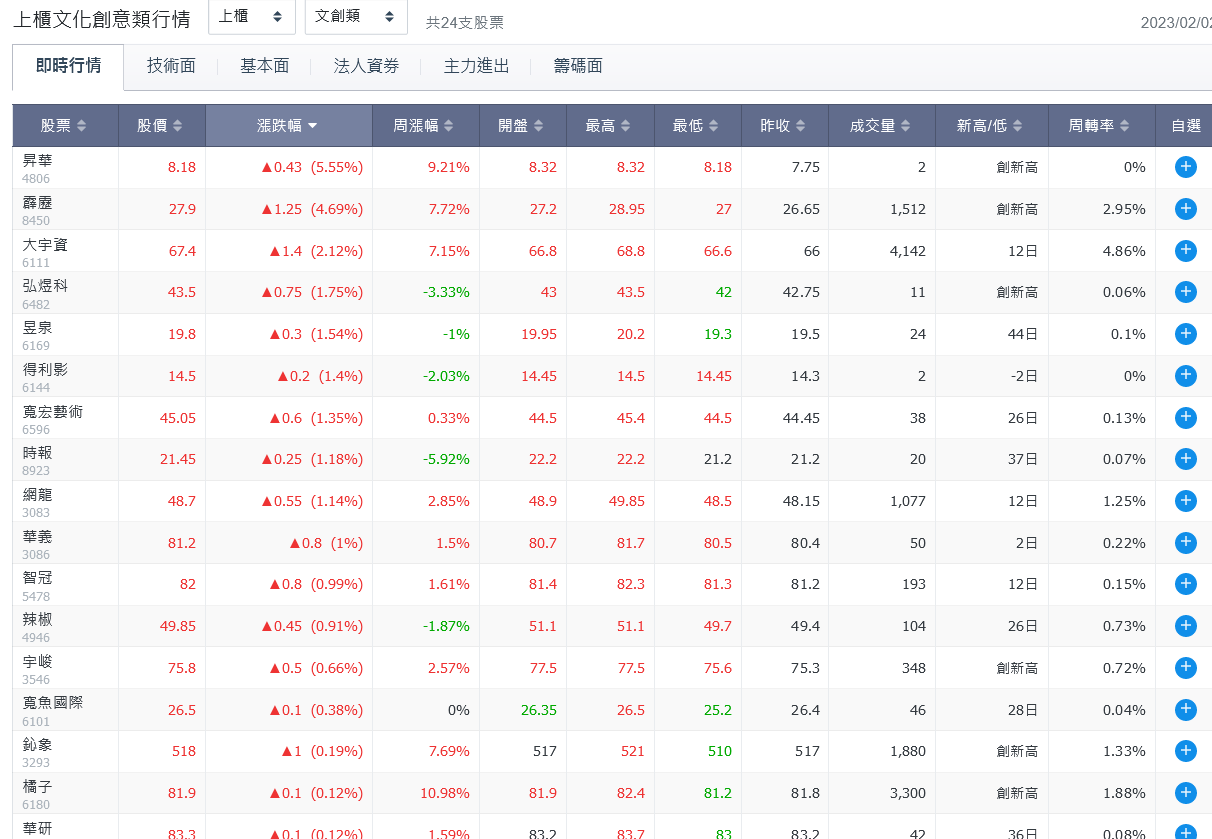Open stock 大宇資 6111 details

45,253
